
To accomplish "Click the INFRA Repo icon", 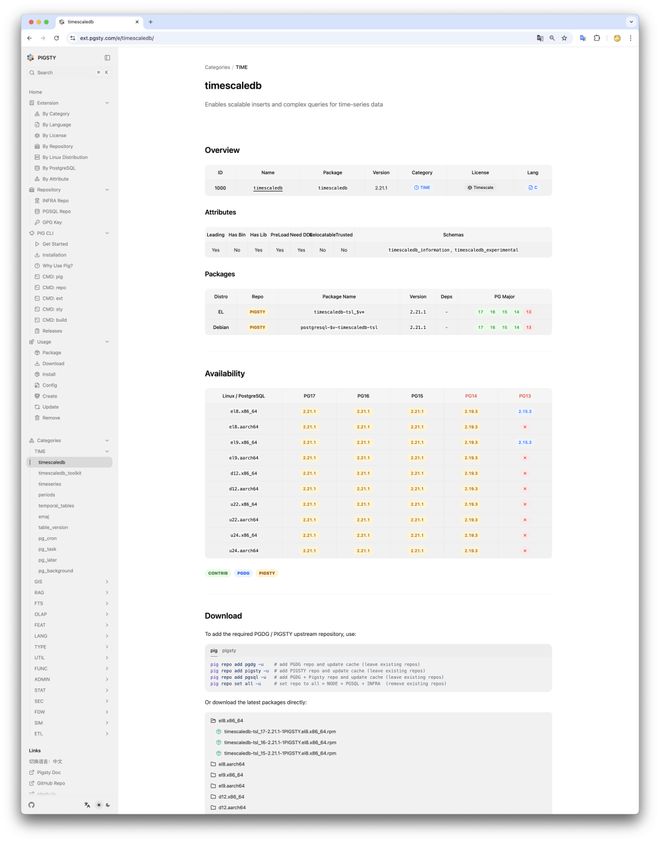I will pyautogui.click(x=37, y=200).
